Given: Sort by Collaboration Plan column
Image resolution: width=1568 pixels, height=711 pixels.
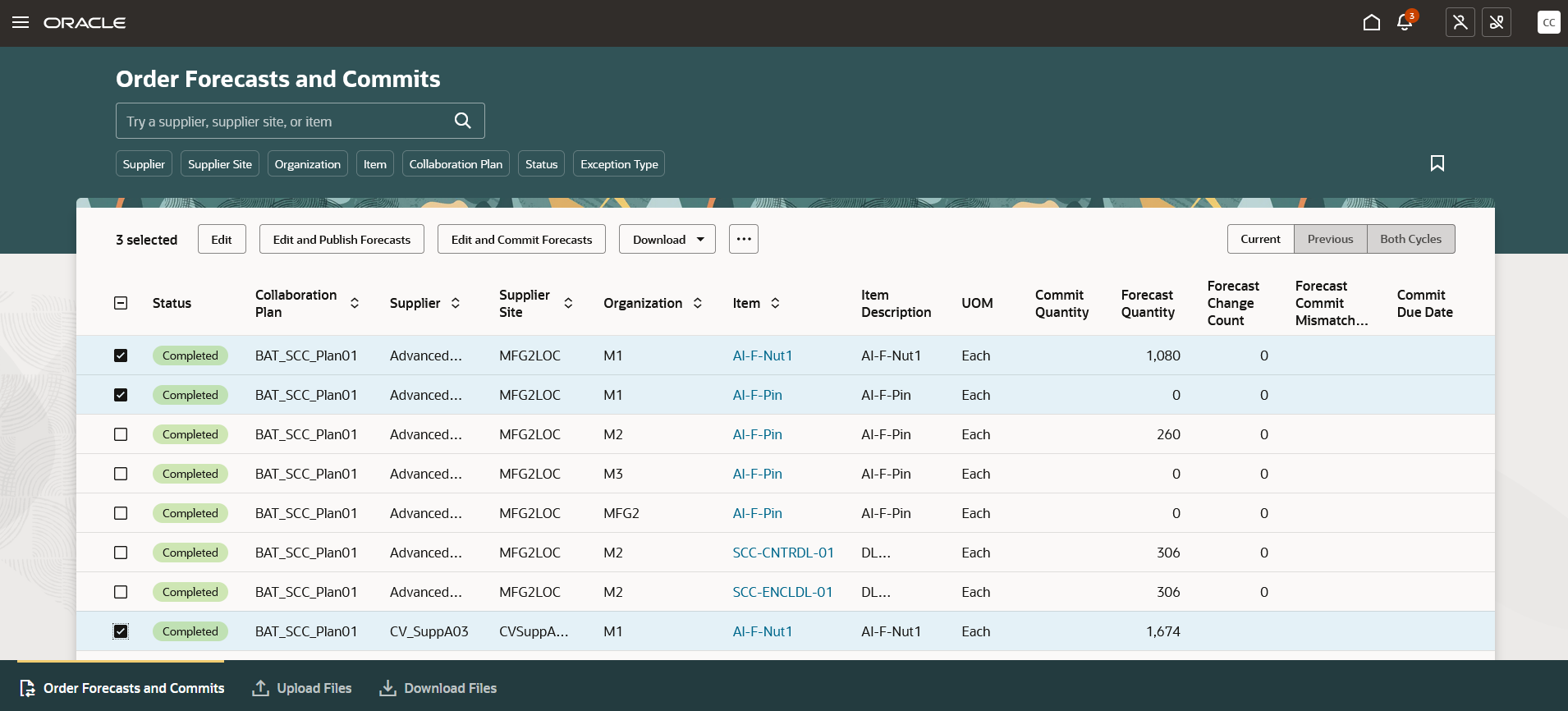Looking at the screenshot, I should pos(355,303).
